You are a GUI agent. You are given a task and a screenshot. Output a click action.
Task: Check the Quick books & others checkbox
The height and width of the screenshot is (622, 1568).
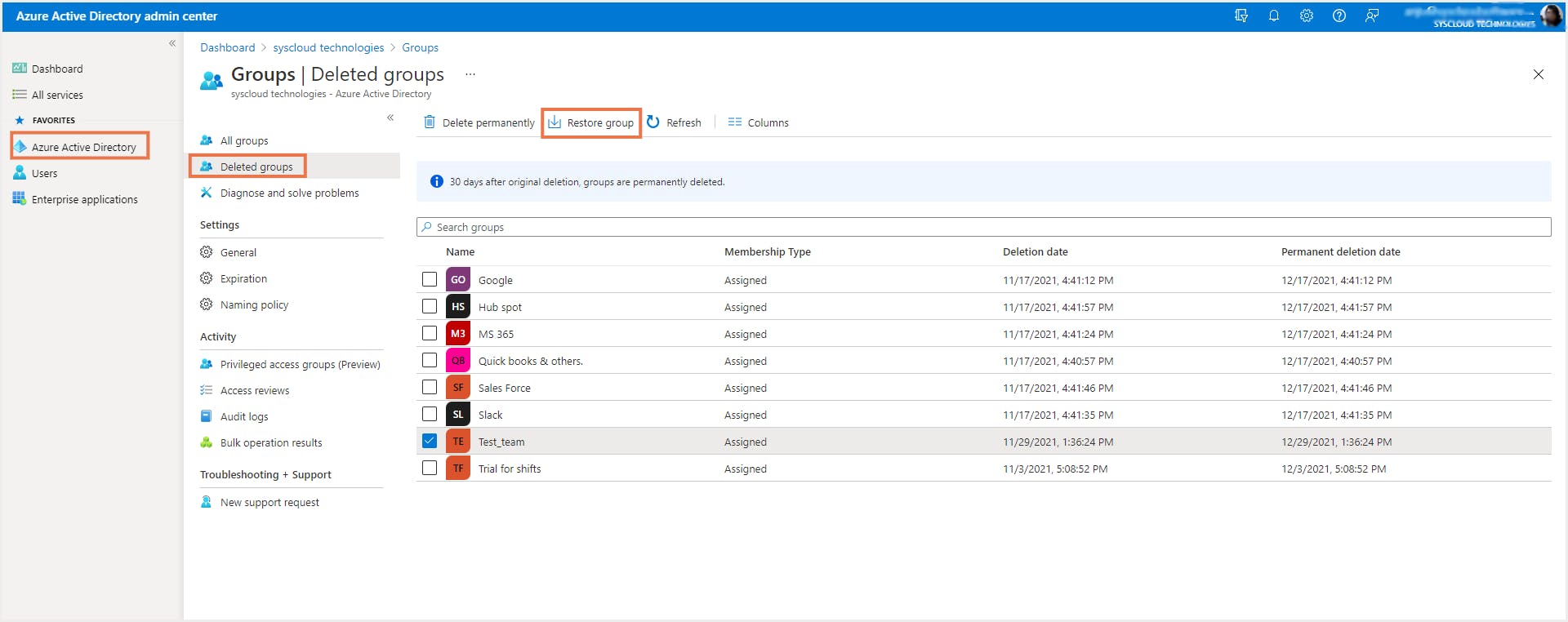tap(430, 360)
